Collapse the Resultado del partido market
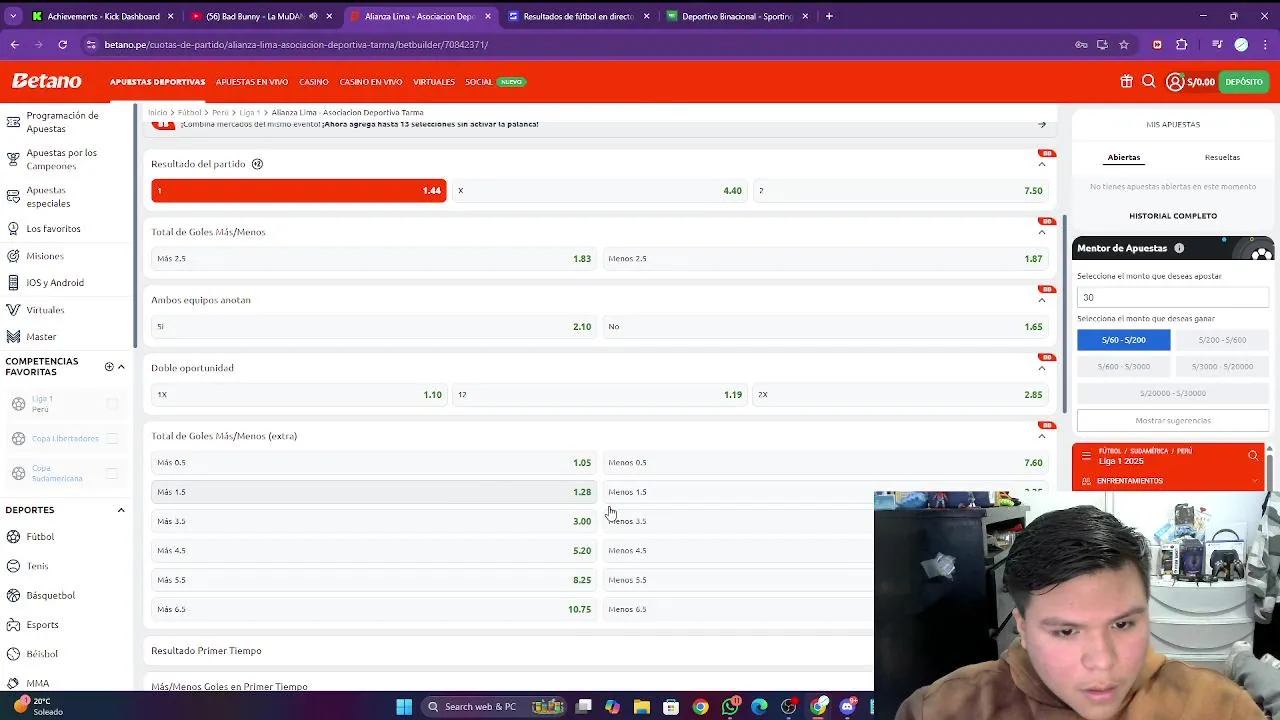Screen dimensions: 1280x720 (1042, 164)
